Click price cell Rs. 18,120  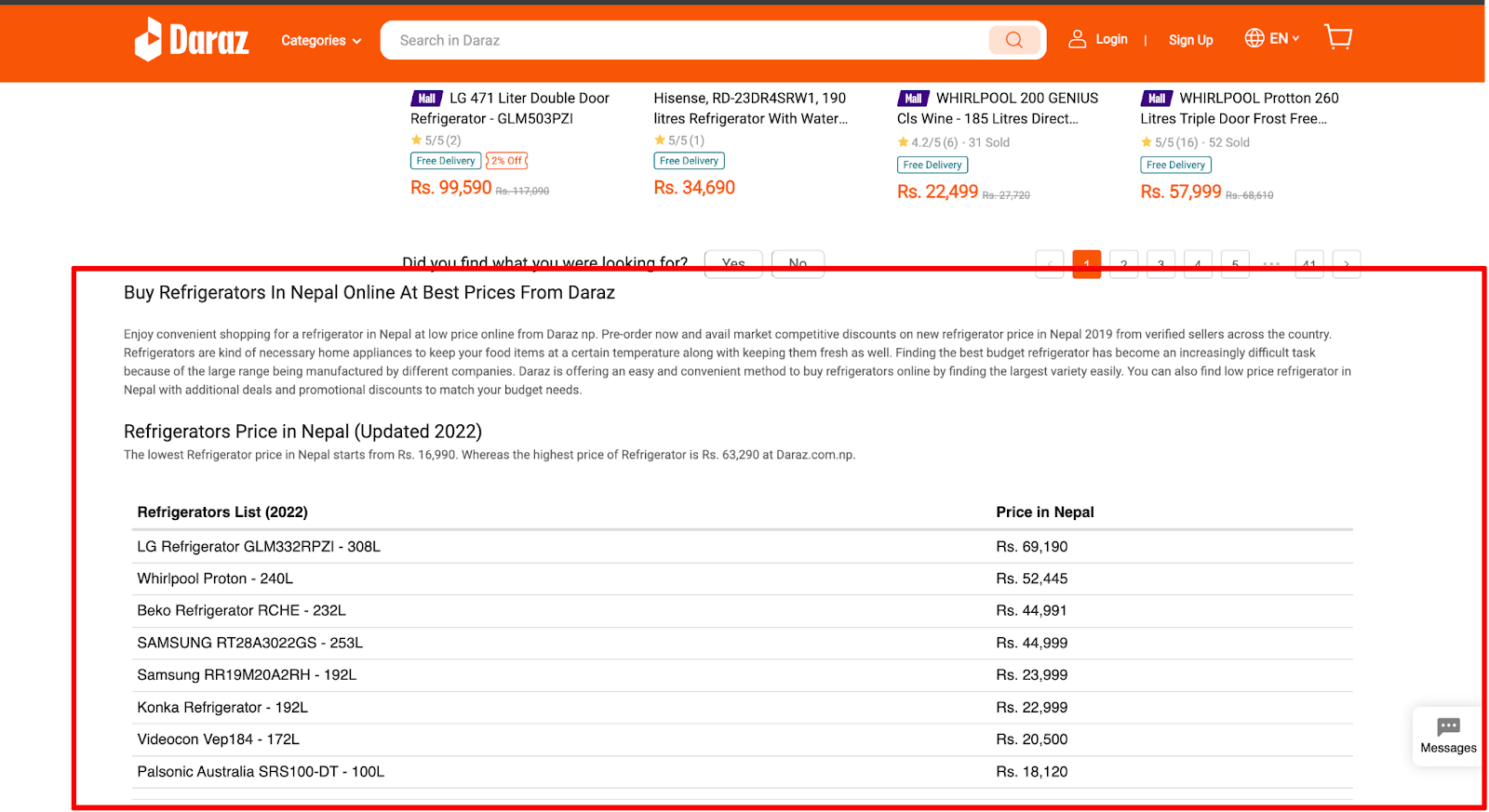coord(1032,772)
